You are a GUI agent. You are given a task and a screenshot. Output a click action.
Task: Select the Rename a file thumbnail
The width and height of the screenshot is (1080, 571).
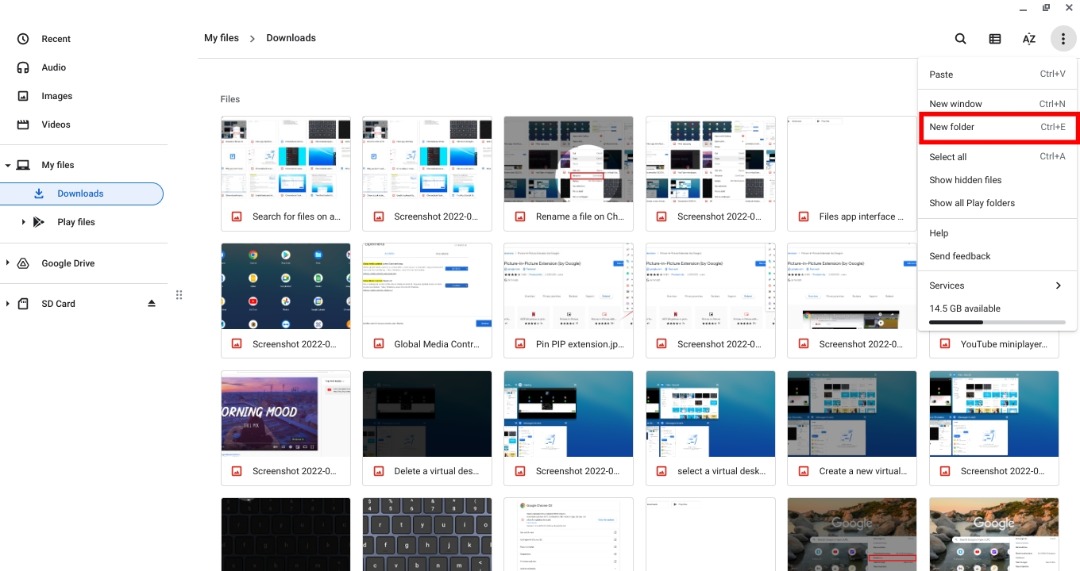[568, 159]
